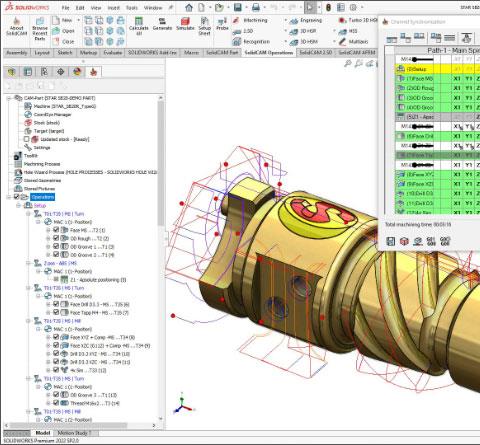Open the DimXpertManager crosshair tab
The image size is (480, 445).
click(x=61, y=72)
